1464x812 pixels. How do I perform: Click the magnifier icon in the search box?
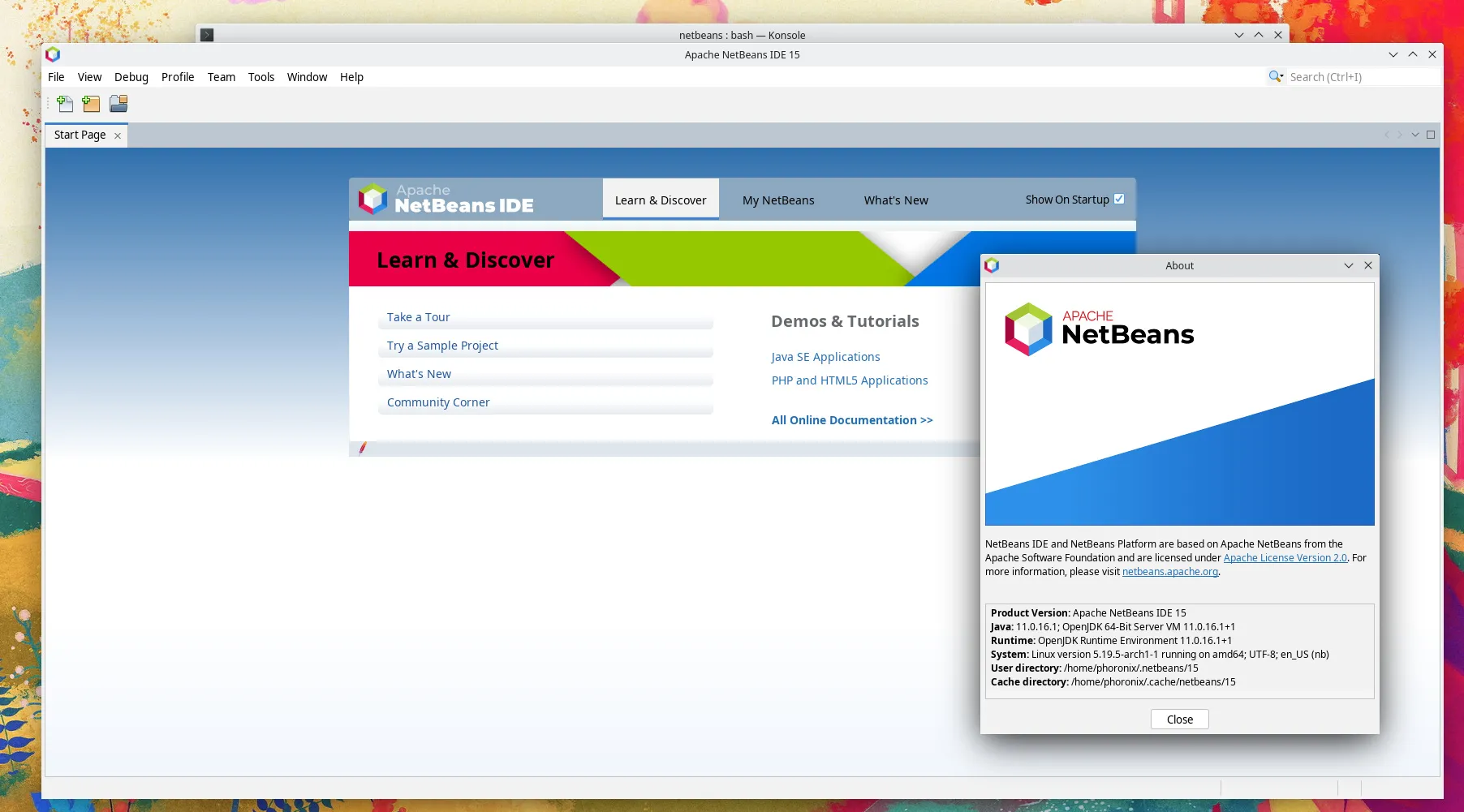[x=1274, y=75]
